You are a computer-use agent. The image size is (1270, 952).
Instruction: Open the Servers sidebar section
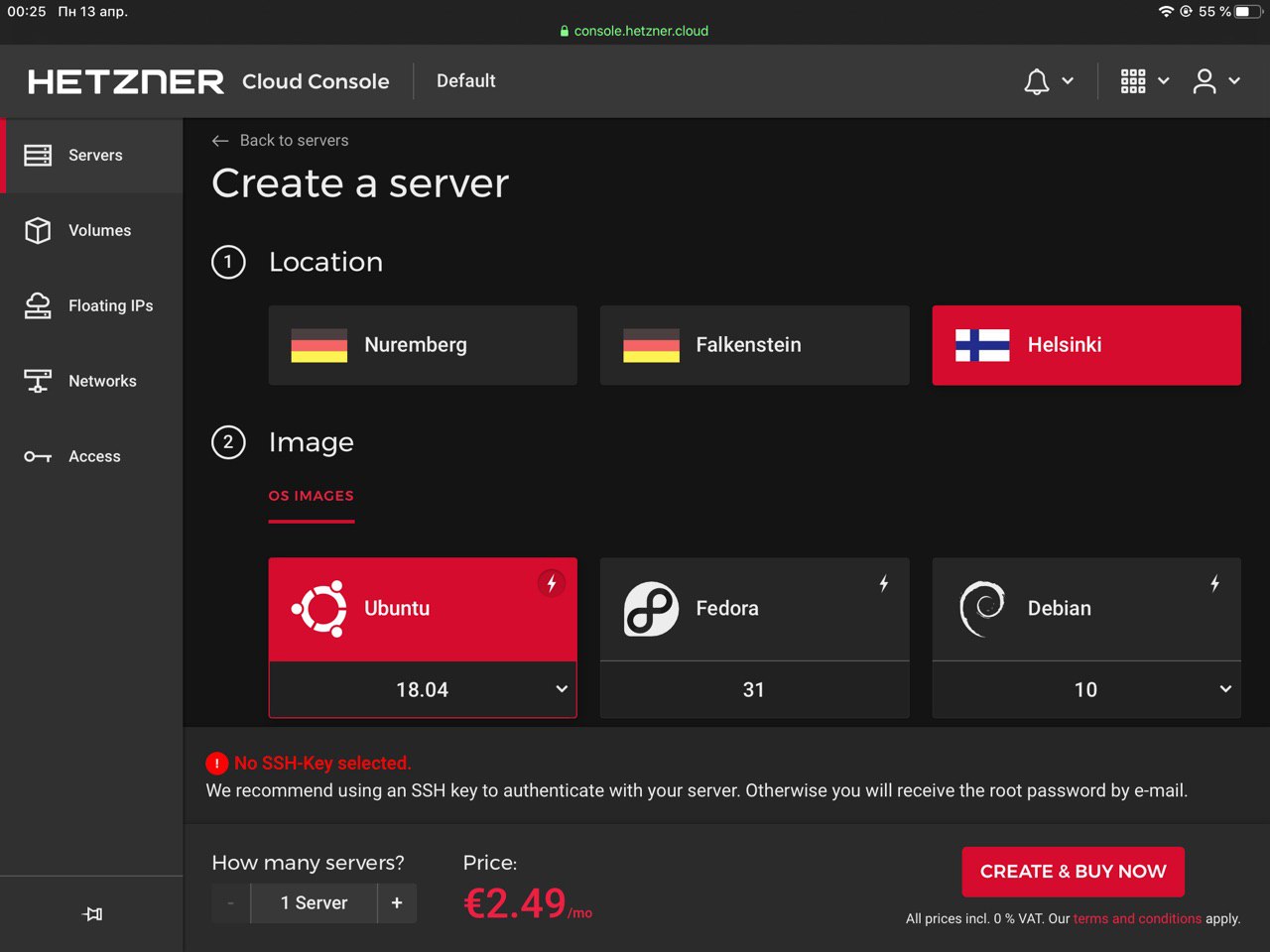tap(91, 156)
